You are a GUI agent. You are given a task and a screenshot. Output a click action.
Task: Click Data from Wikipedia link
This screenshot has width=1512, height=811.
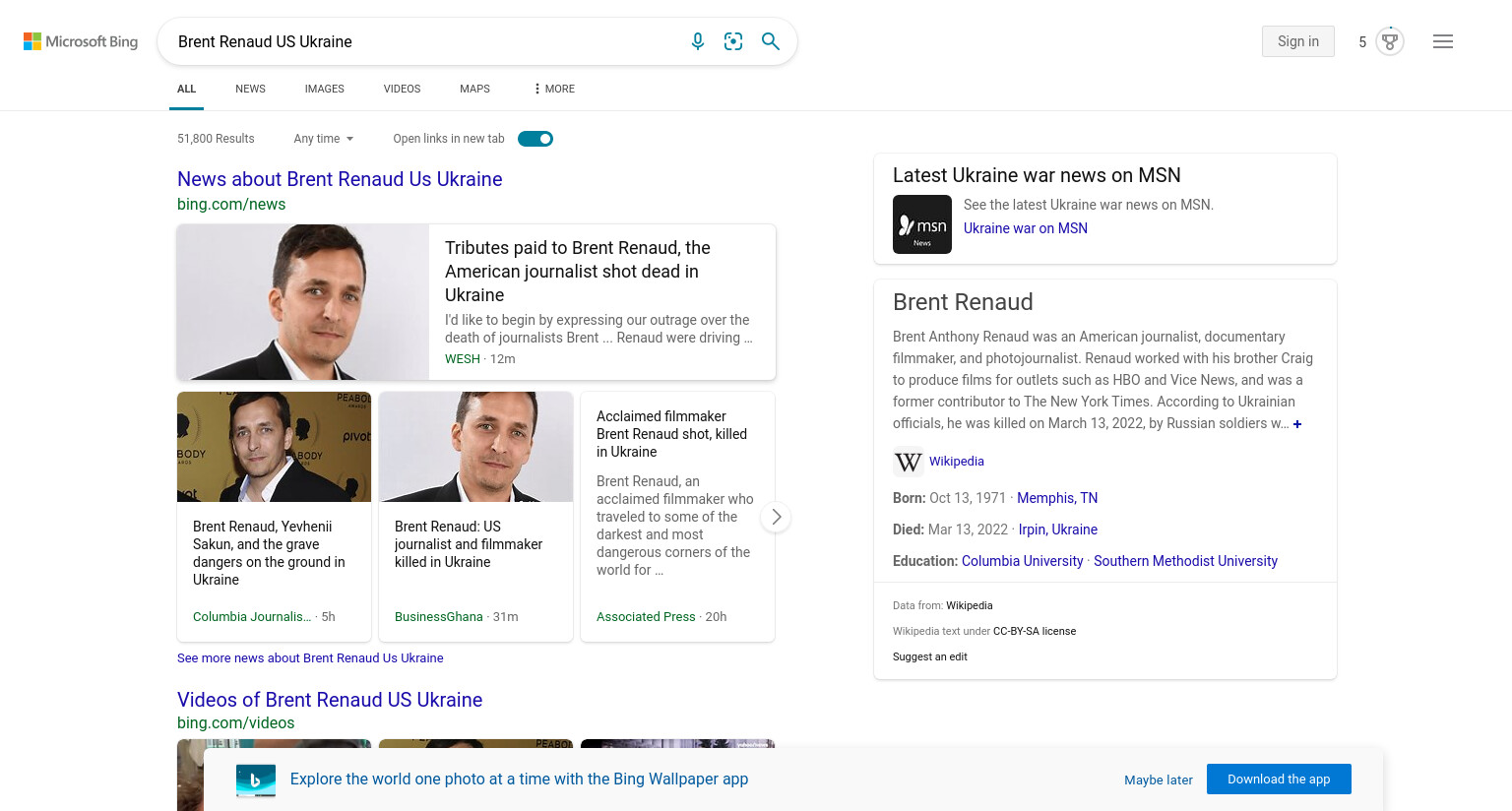[970, 606]
